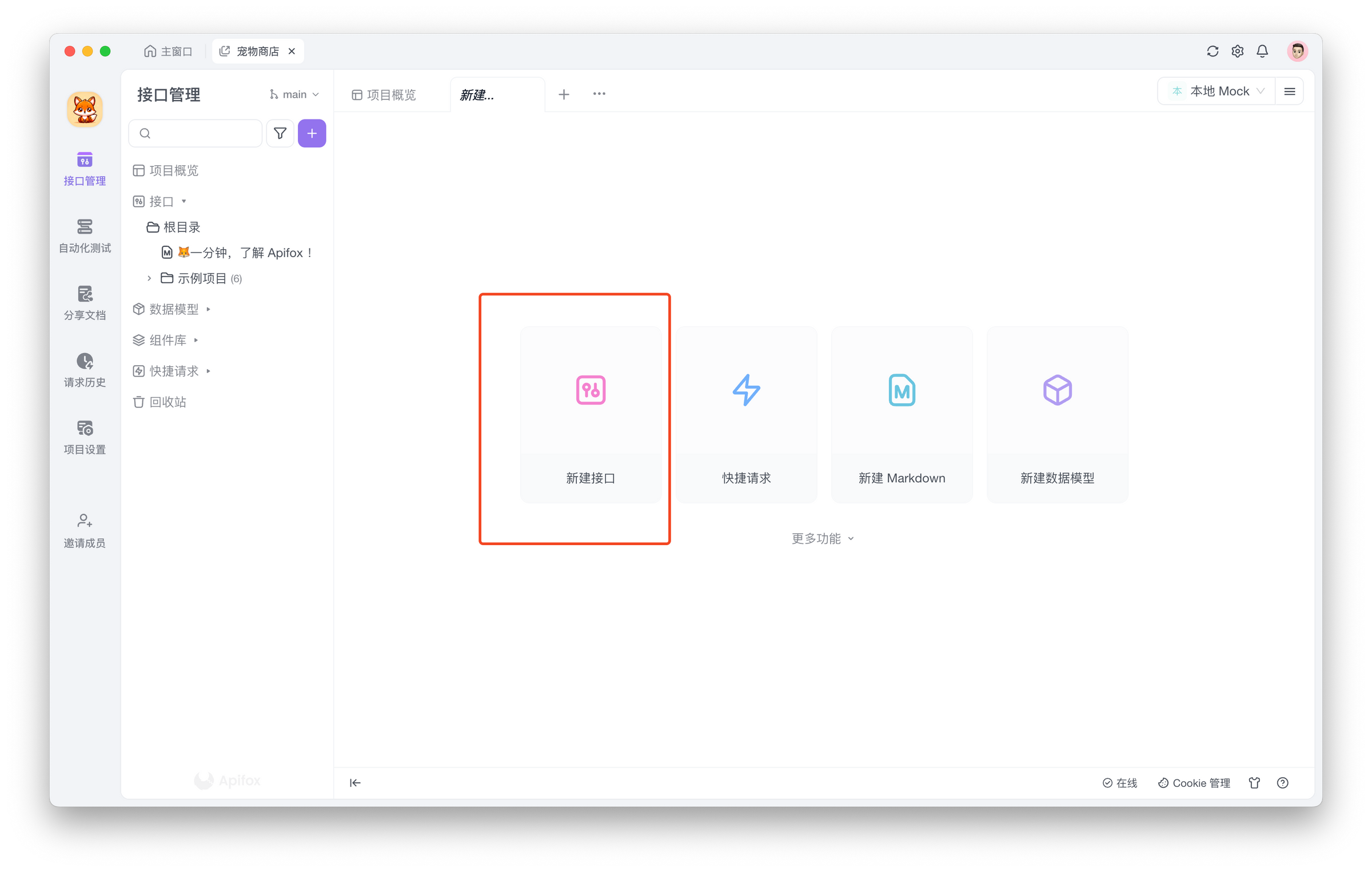Open Cookie 管理 at the bottom right
Screen dimensions: 1372x872
point(1194,782)
